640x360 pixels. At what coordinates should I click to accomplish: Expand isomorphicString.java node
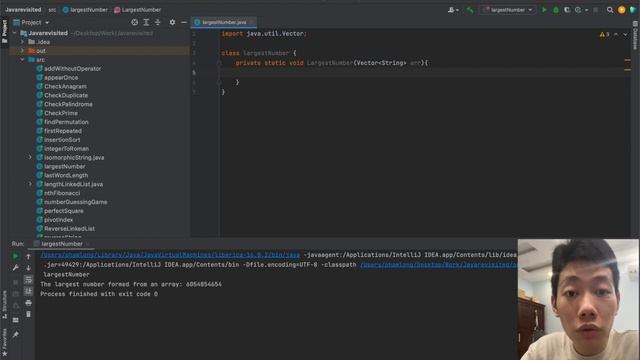[30, 158]
